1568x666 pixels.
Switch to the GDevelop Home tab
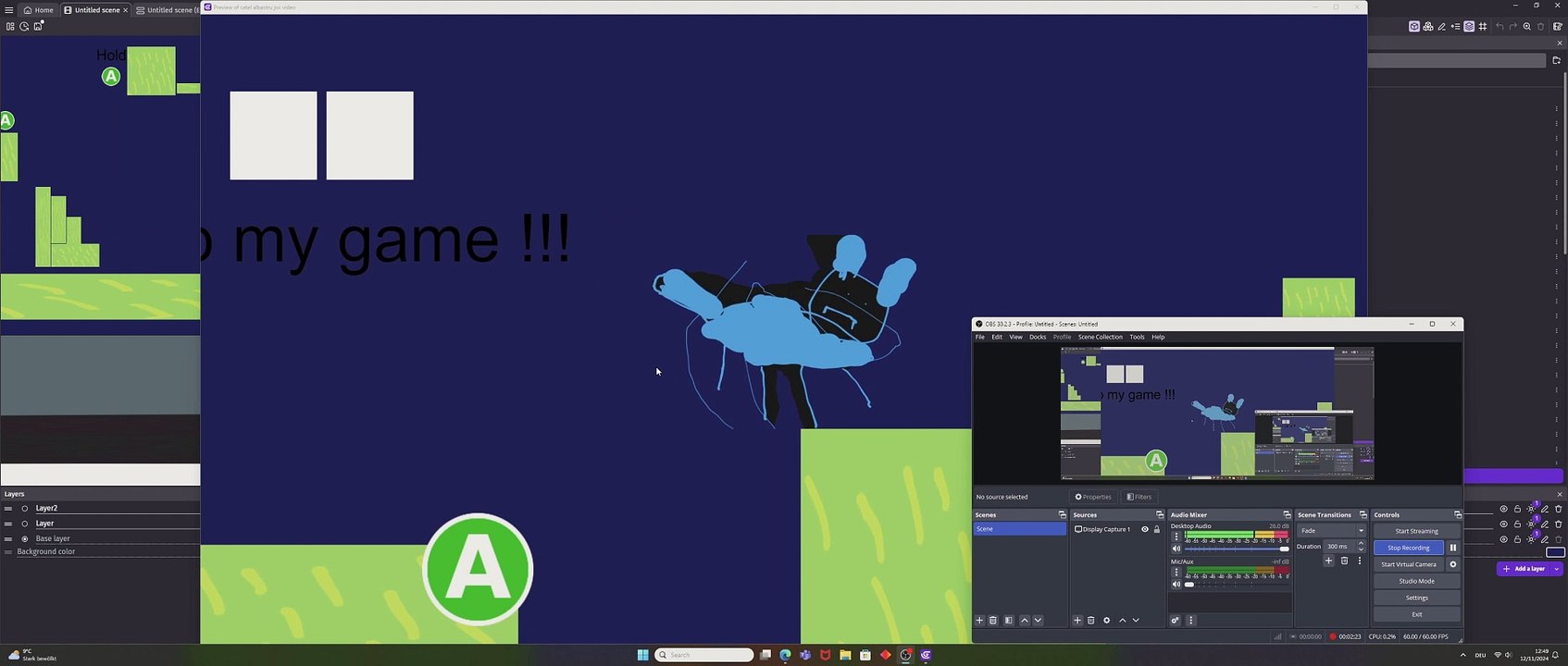(38, 10)
